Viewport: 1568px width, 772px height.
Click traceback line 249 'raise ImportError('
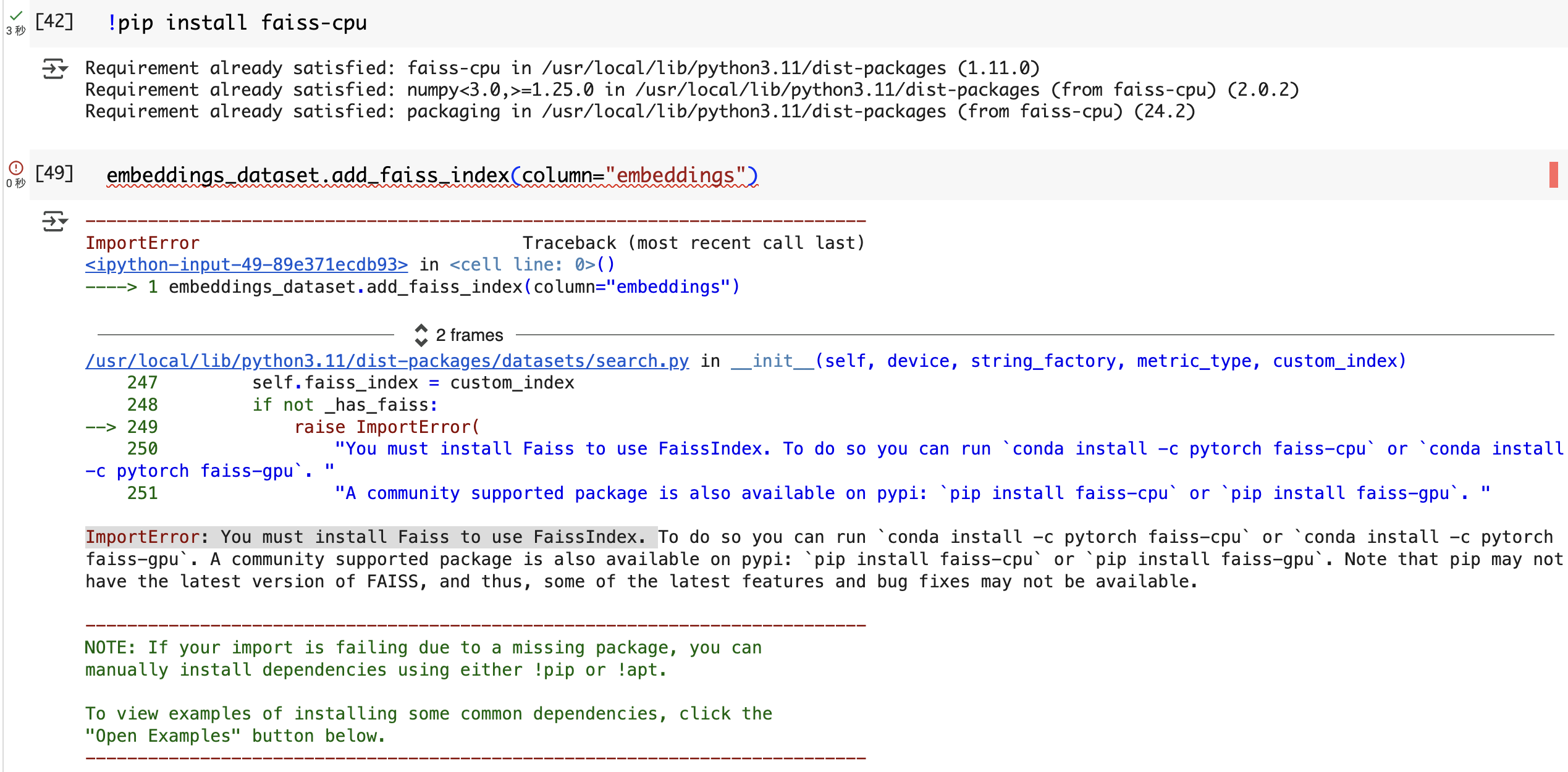click(387, 427)
